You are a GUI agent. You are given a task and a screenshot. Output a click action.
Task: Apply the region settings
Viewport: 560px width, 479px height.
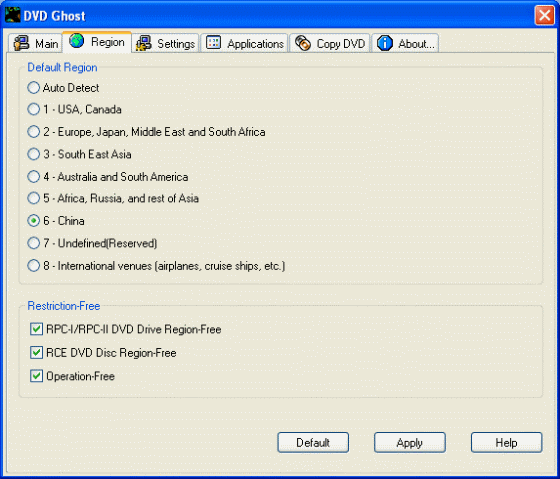[410, 443]
